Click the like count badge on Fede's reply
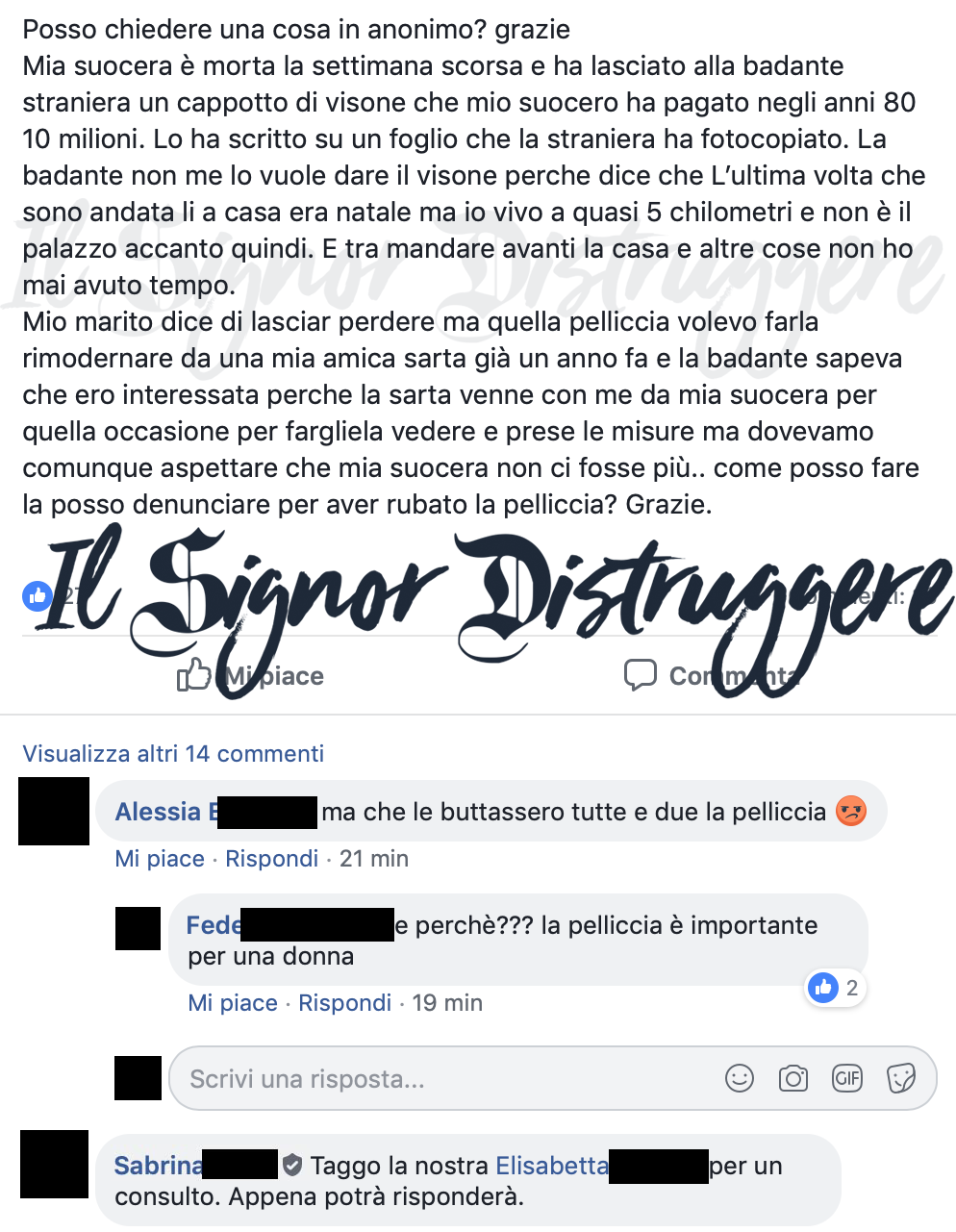Screen dimensions: 956x1232 (835, 988)
